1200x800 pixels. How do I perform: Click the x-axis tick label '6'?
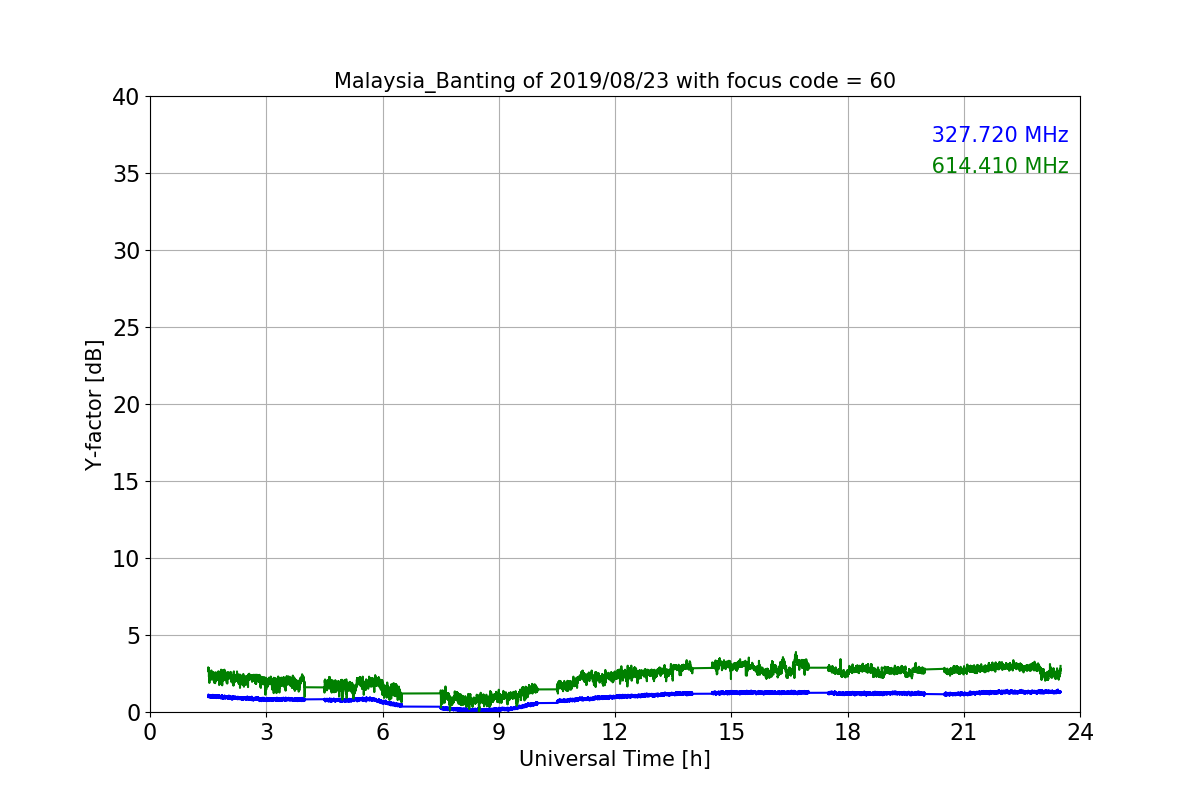point(383,732)
